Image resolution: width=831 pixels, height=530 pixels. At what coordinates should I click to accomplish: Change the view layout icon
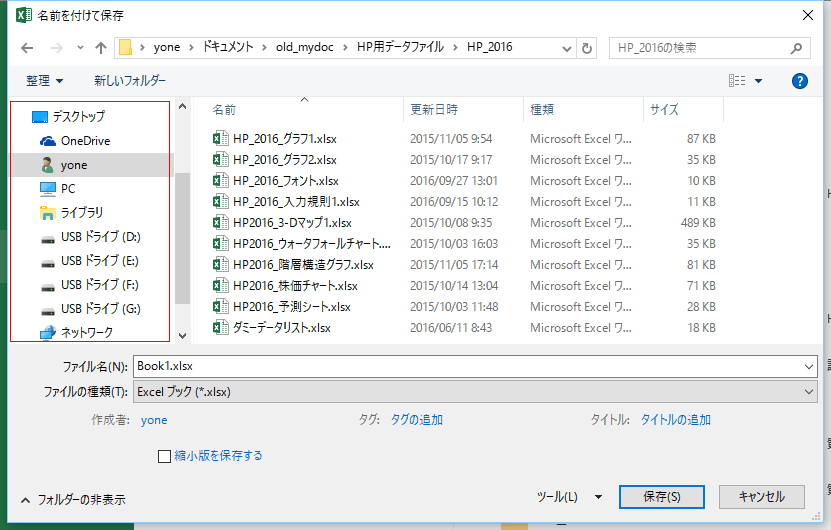[x=737, y=81]
